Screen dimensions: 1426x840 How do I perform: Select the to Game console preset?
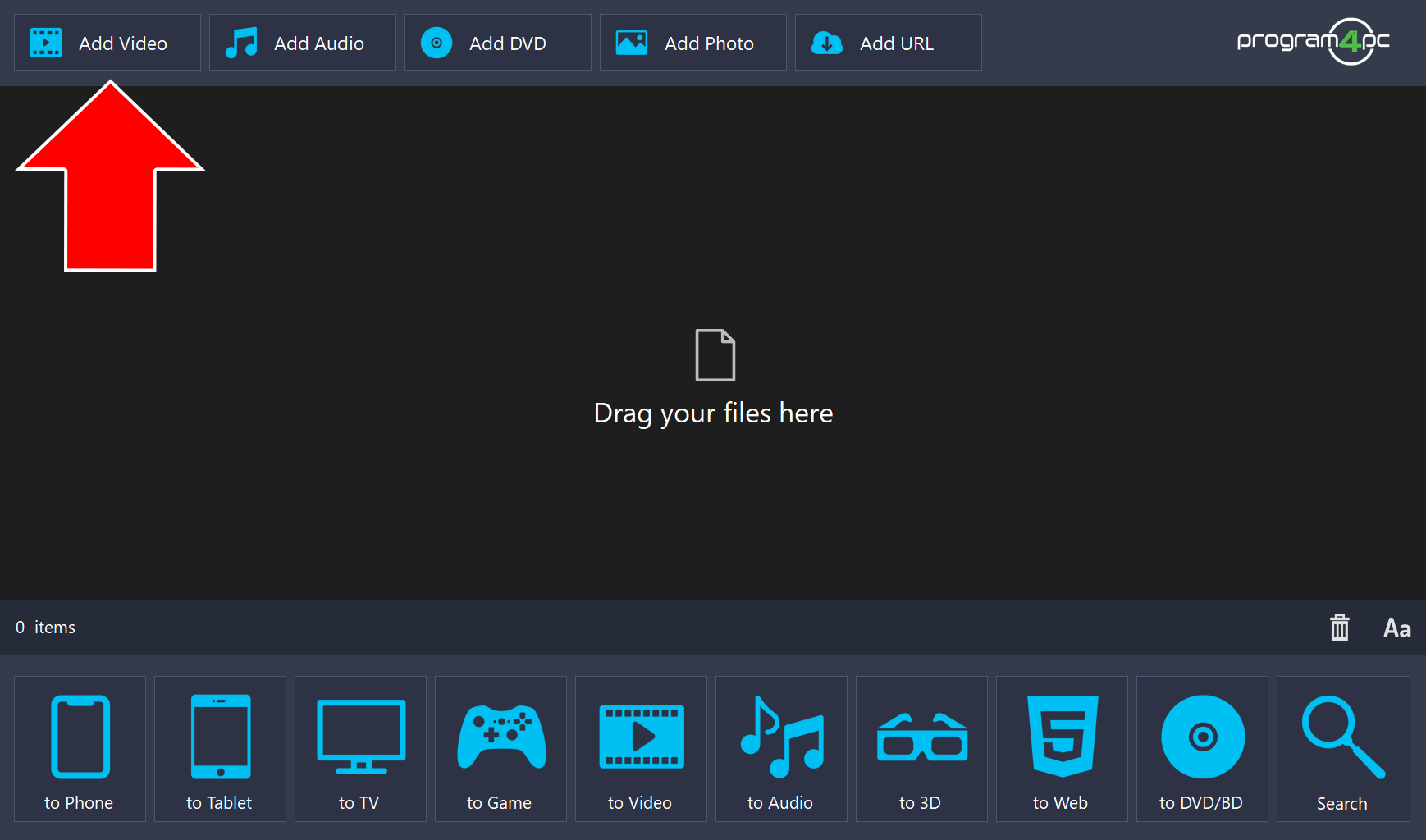point(500,749)
